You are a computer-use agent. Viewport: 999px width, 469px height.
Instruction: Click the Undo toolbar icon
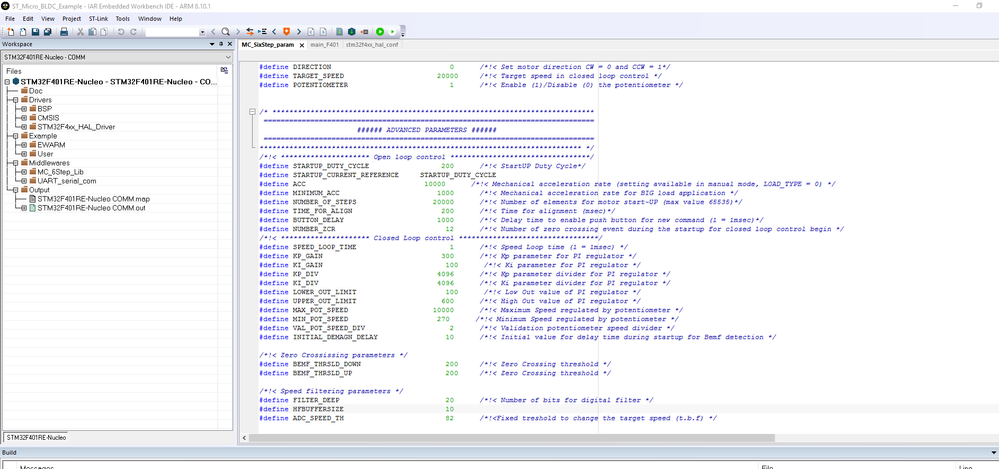(x=120, y=32)
